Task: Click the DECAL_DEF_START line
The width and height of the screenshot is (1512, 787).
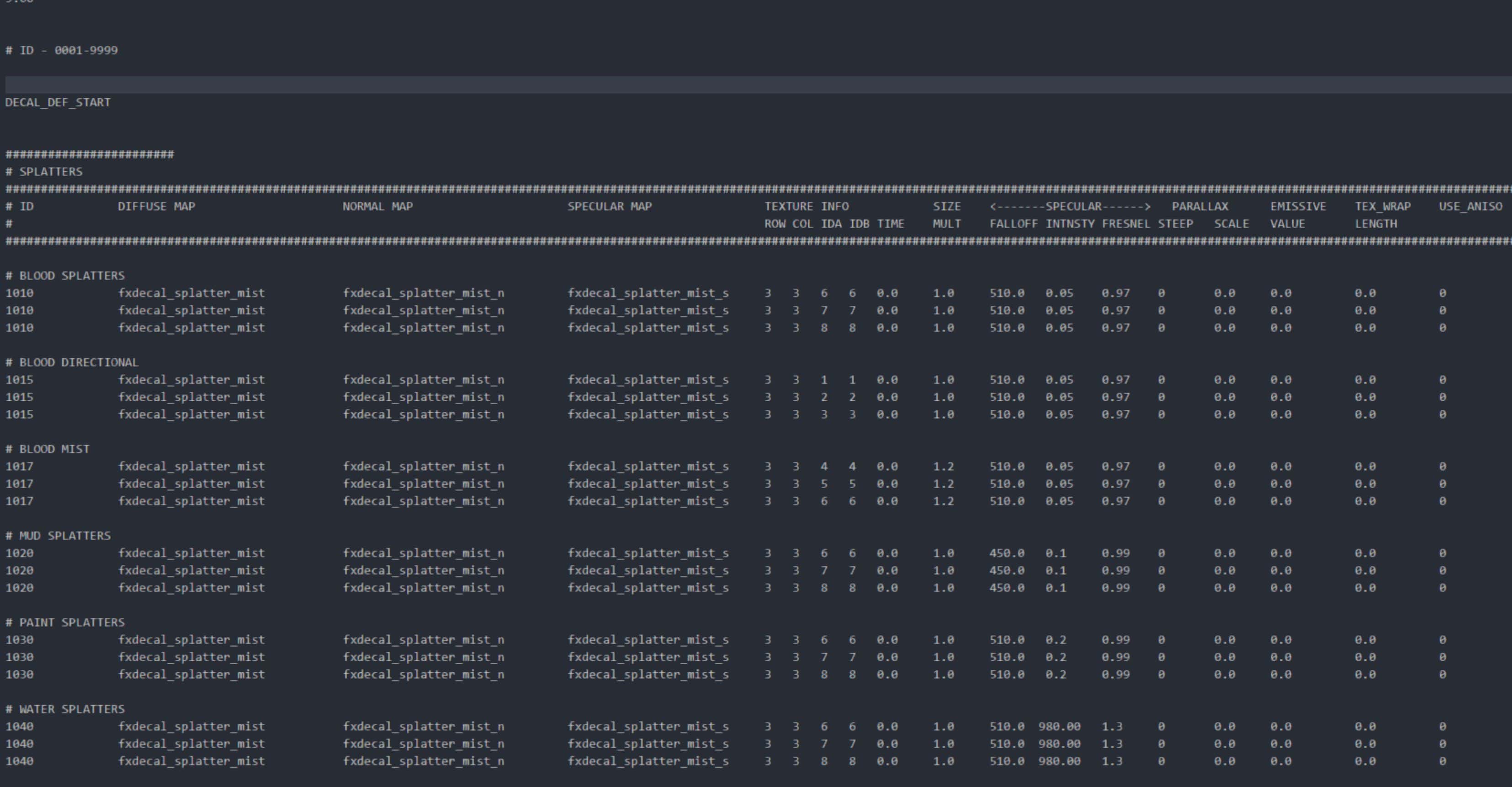Action: (x=58, y=102)
